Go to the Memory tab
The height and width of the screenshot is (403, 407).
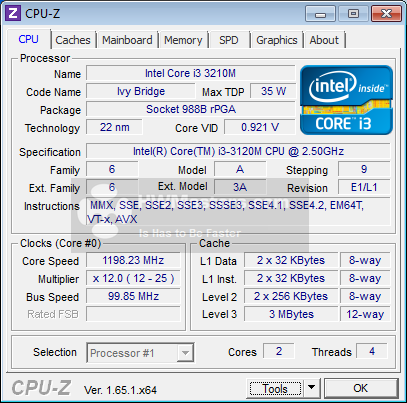coord(183,40)
